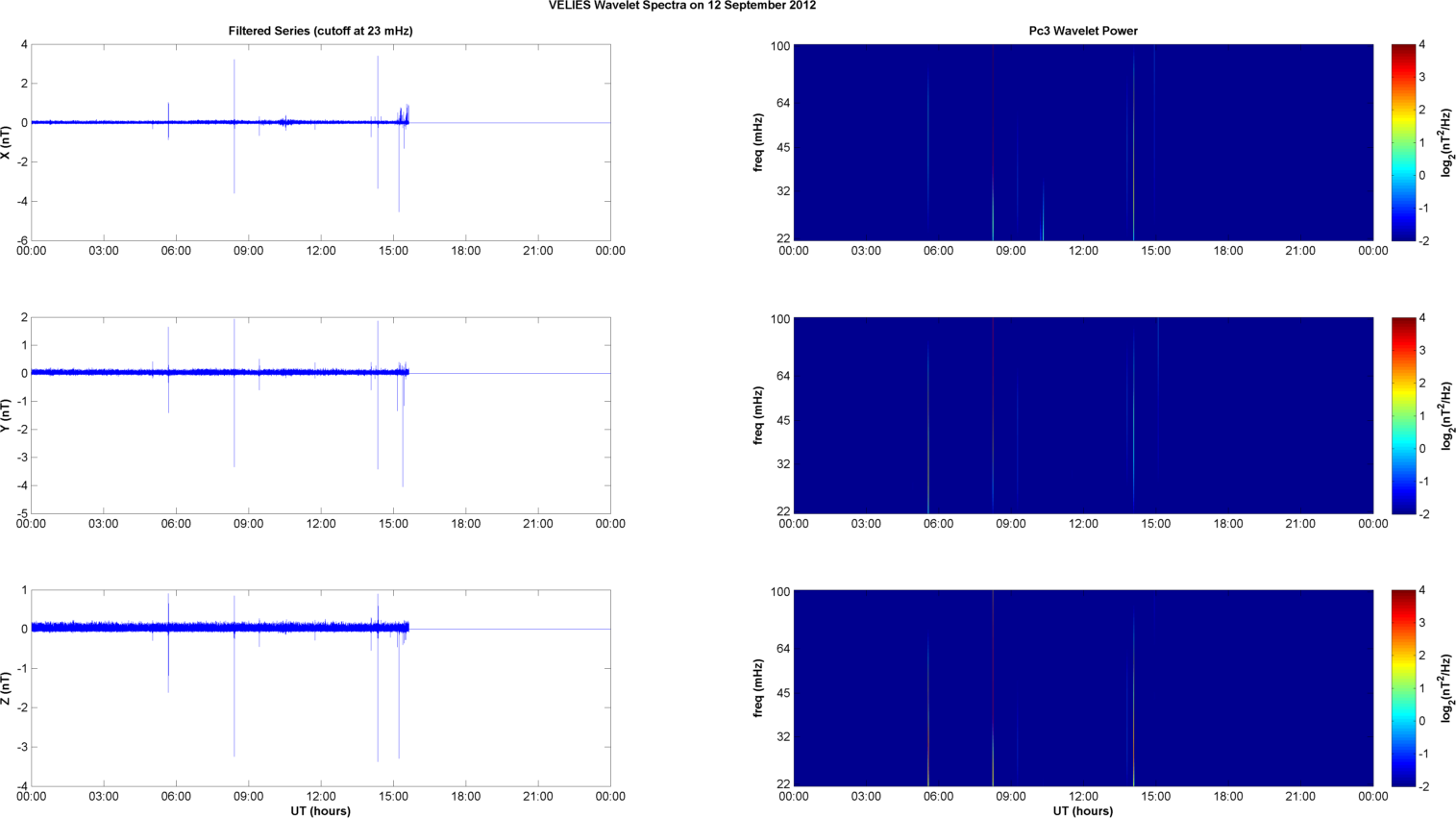This screenshot has height=818, width=1456.
Task: Click the '1' tick on the Z (nT) axis
Action: click(24, 591)
